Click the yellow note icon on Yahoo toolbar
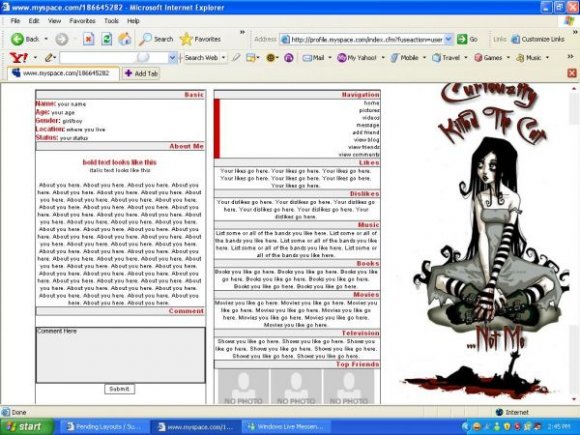Image resolution: width=580 pixels, height=435 pixels. (x=251, y=57)
